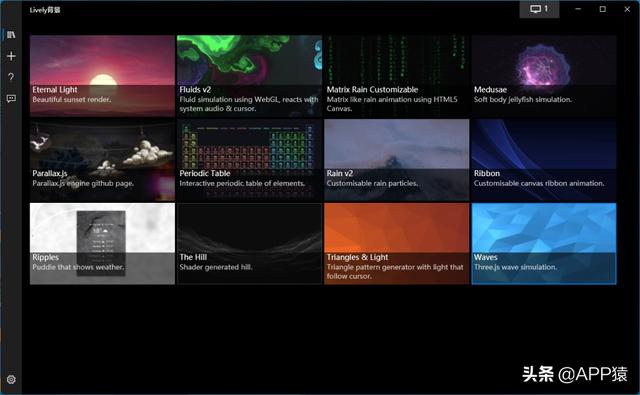Open the Library view icon in sidebar
Screen dimensions: 640x395
(x=11, y=35)
